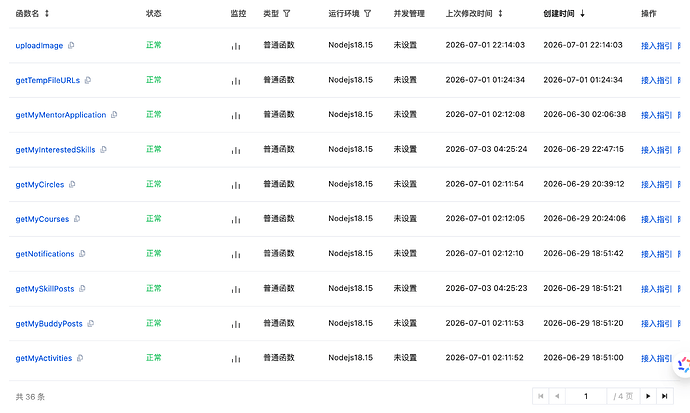Open the uploadImage function
The height and width of the screenshot is (413, 690).
tap(39, 45)
